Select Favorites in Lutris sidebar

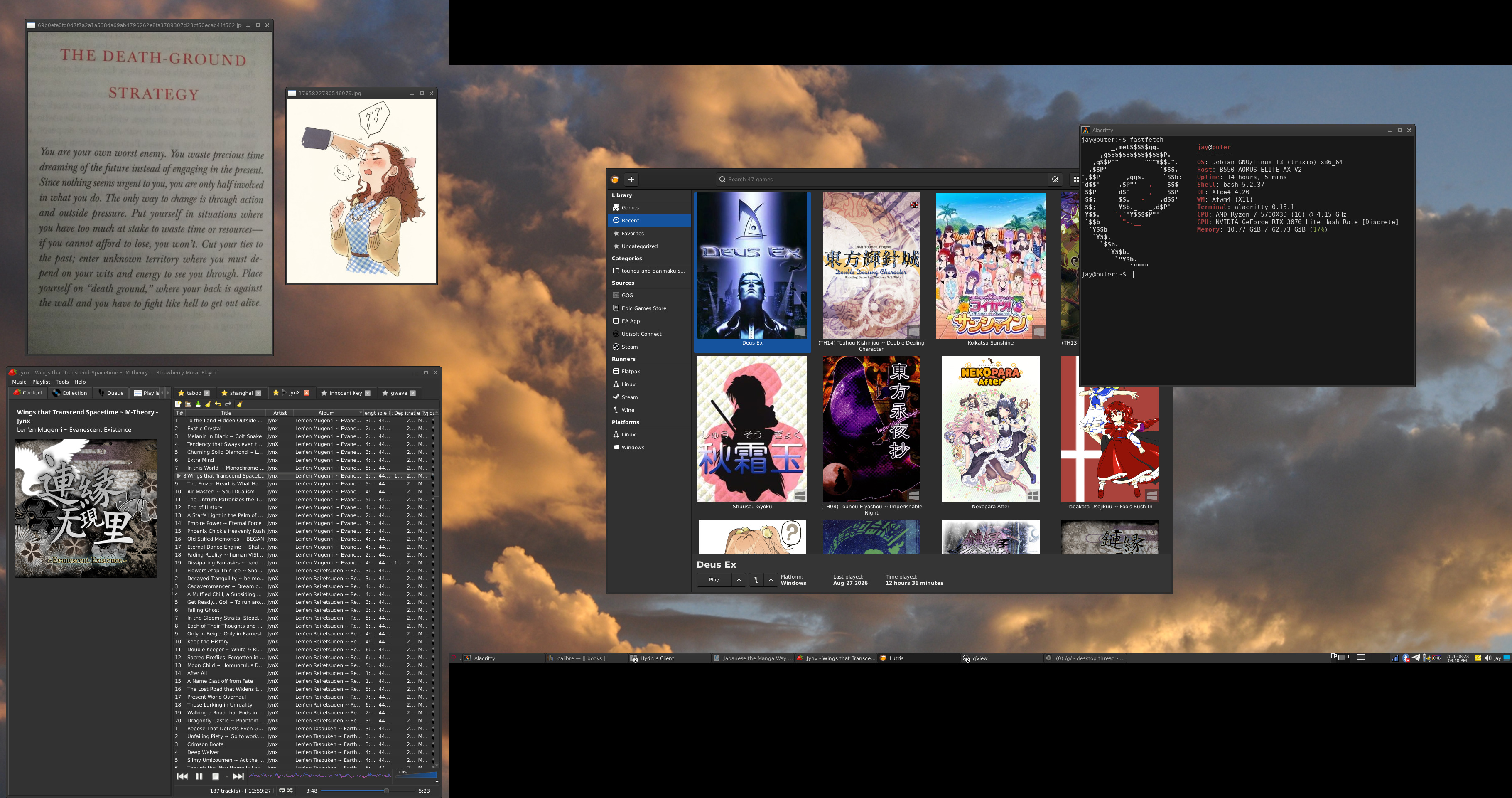[x=650, y=234]
